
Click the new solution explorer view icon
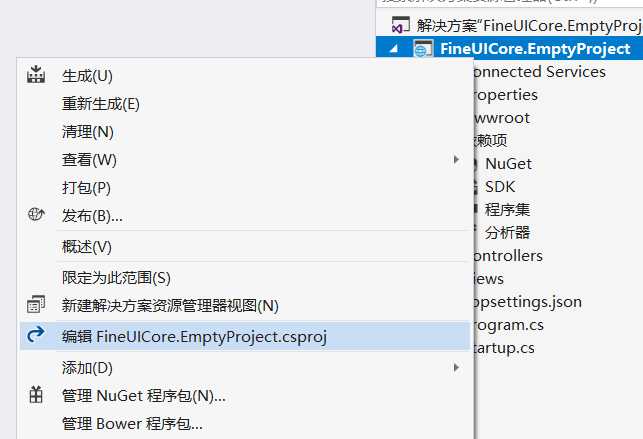[x=36, y=305]
